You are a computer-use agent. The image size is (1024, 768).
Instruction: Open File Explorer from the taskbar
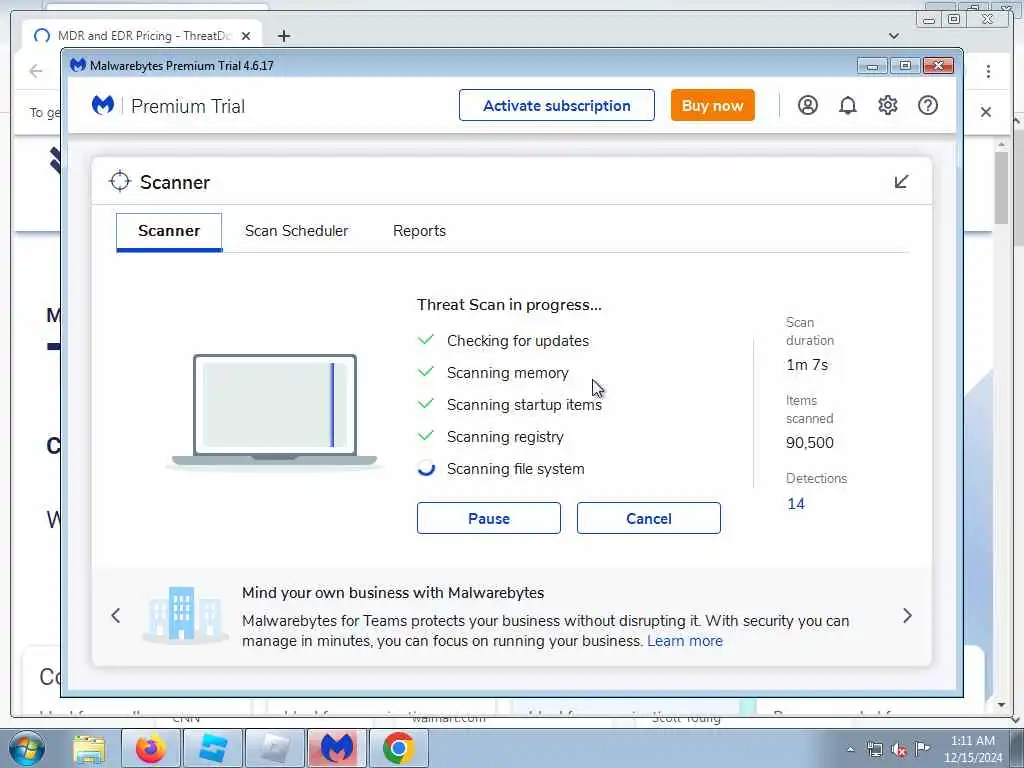coord(89,748)
